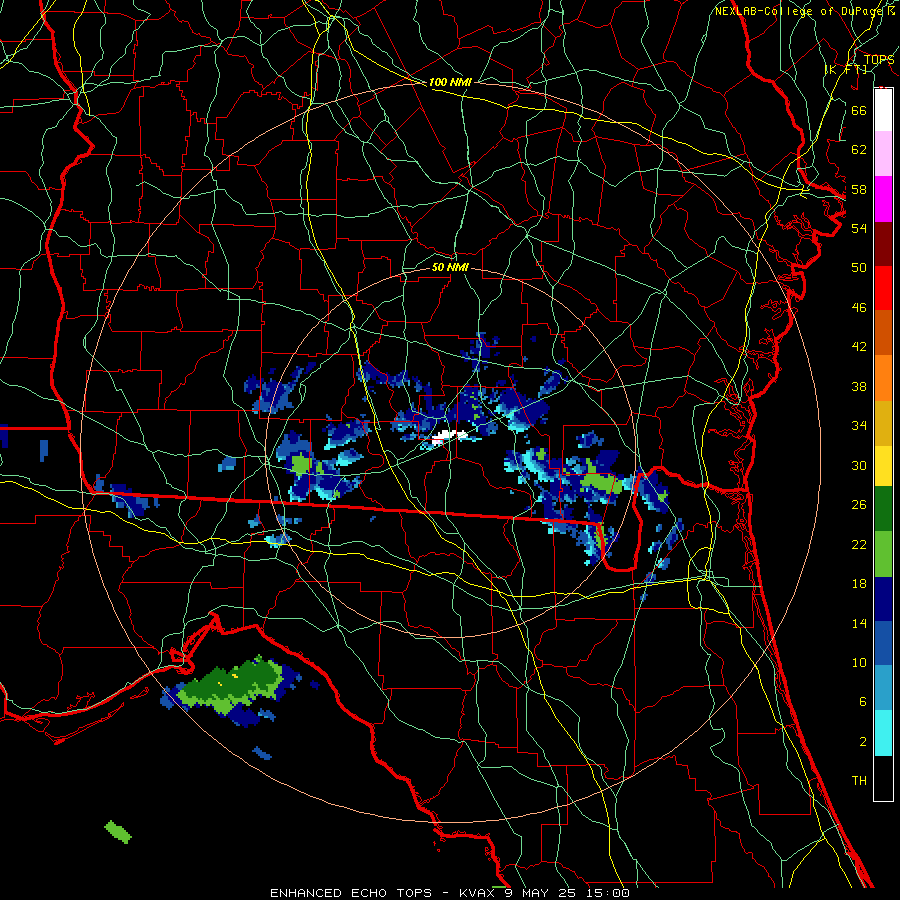Click the isolated green echo at bottom left

pos(118,832)
